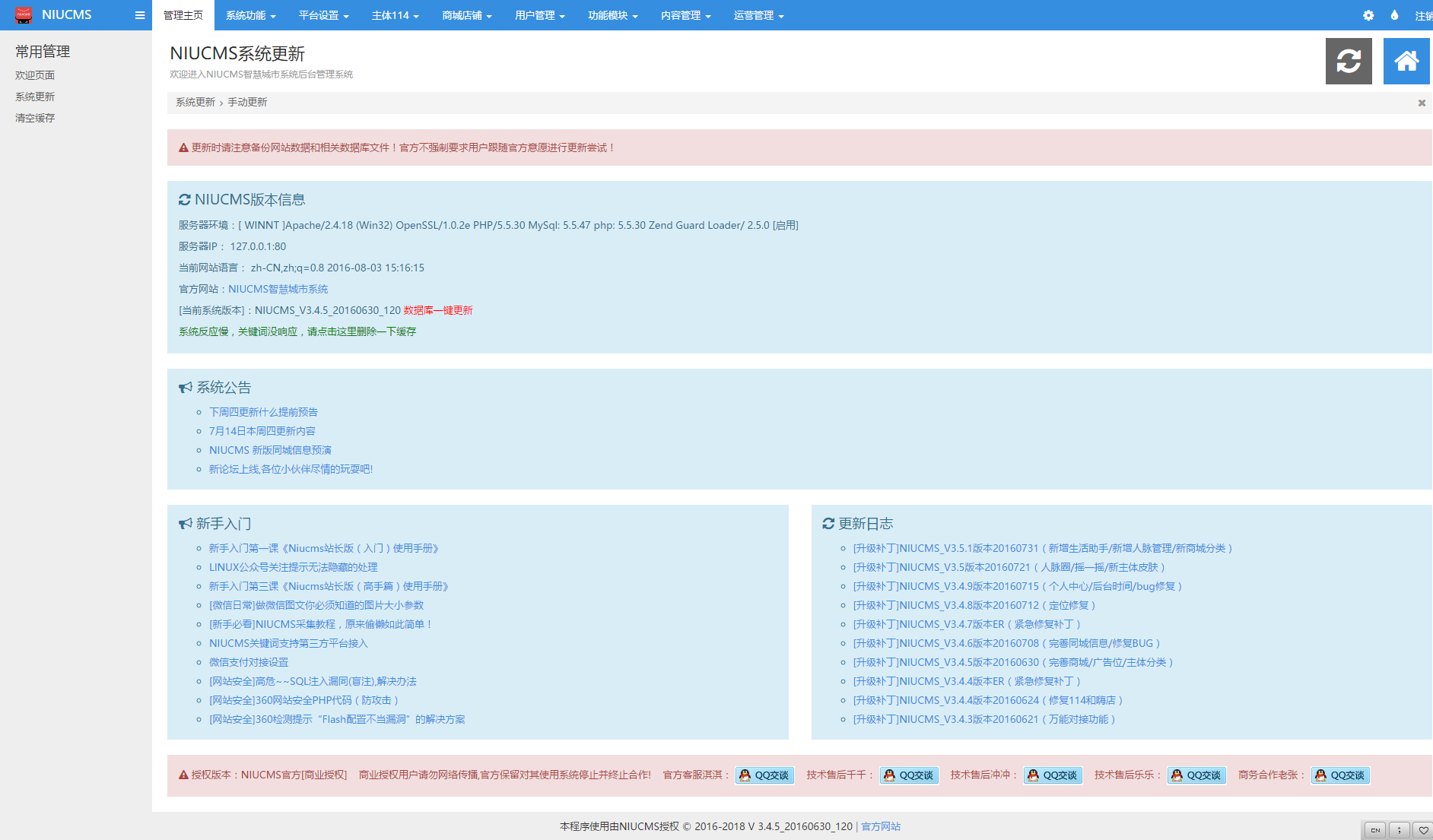1433x840 pixels.
Task: Click 官方网站 link in footer
Action: pos(881,826)
